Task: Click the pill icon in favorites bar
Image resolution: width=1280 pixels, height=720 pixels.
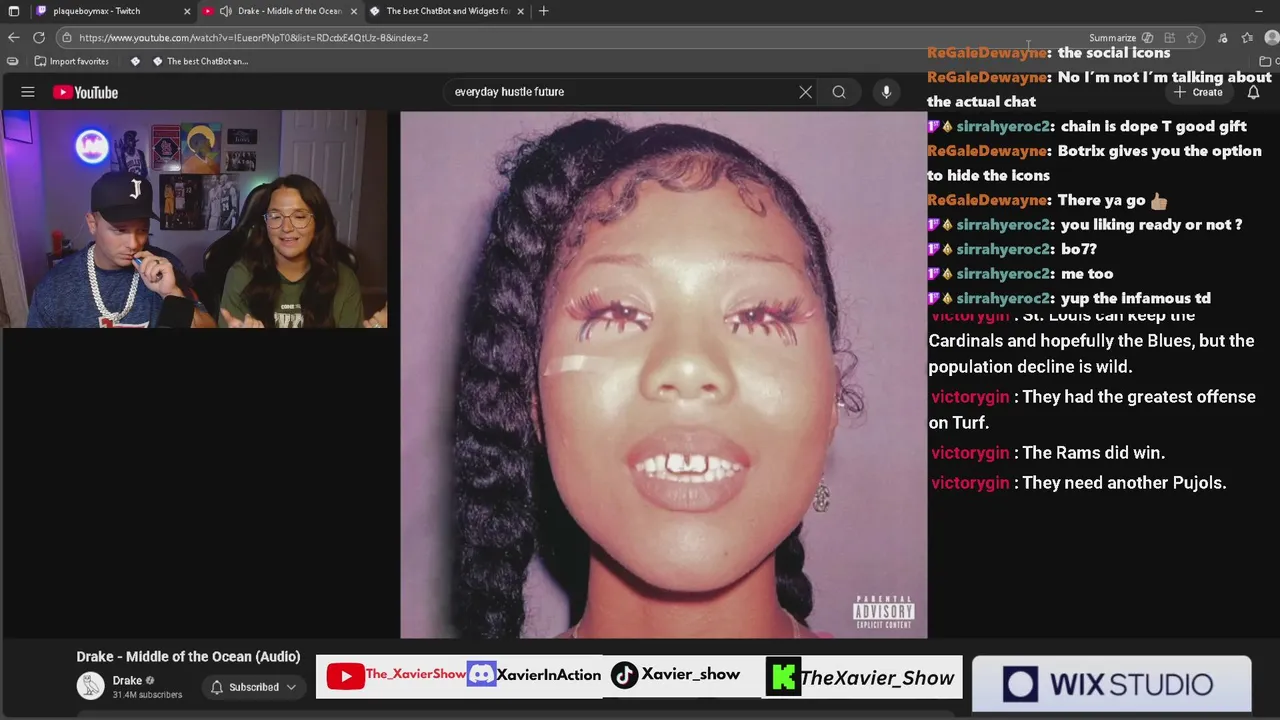Action: point(12,61)
